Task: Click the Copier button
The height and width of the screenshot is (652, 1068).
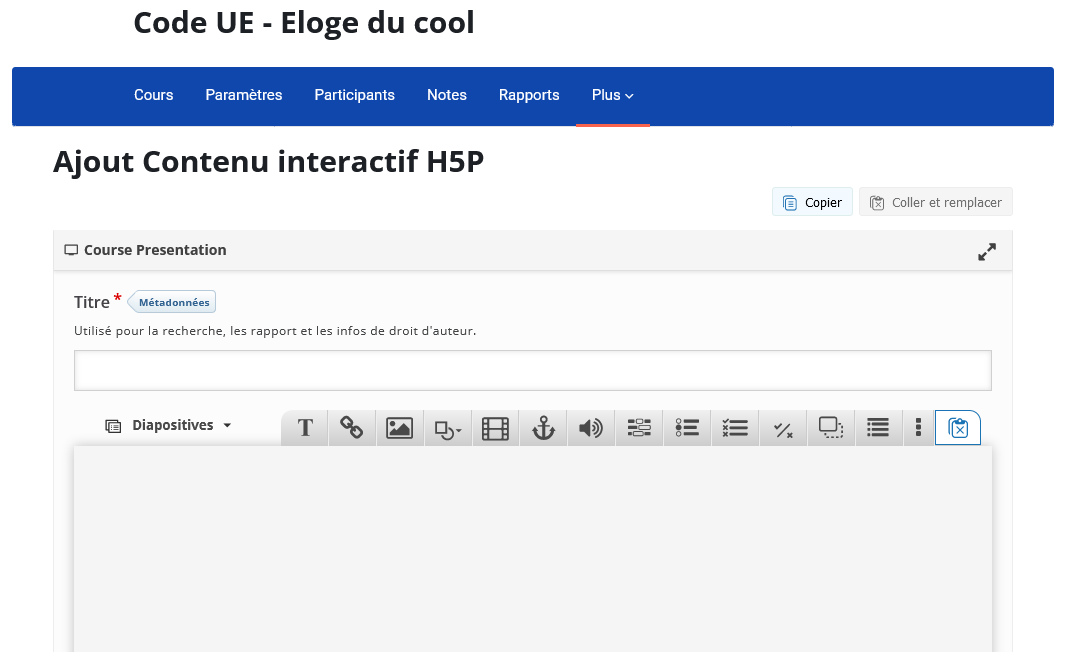Action: tap(811, 201)
